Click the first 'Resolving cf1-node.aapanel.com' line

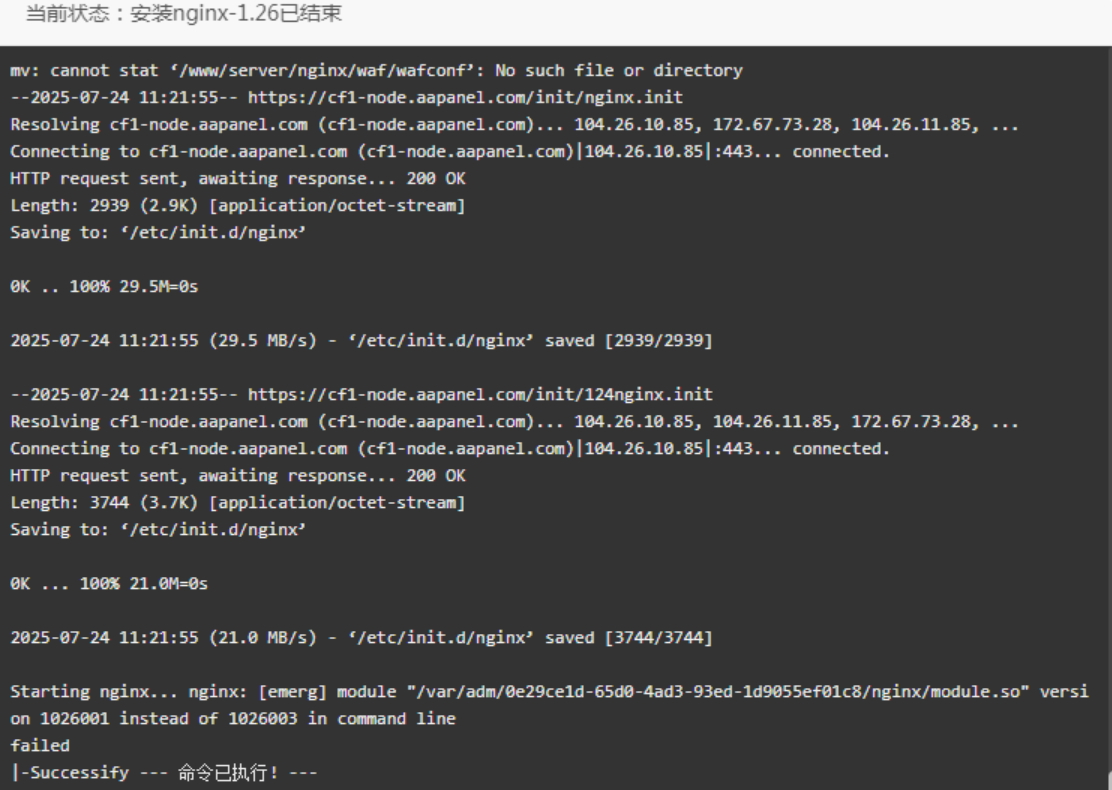coord(514,125)
